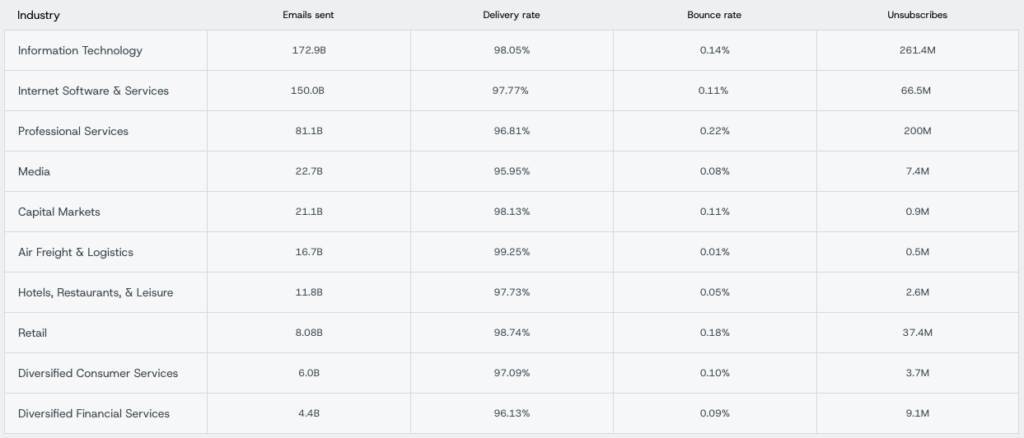Click Air Freight & Logistics row label
1024x438 pixels.
(75, 252)
